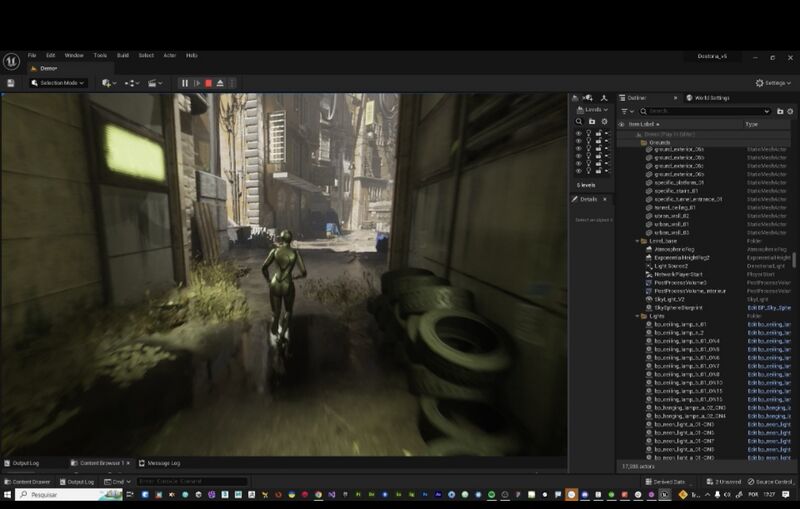Click the Outliner search field
Viewport: 800px width, 509px height.
[x=705, y=111]
